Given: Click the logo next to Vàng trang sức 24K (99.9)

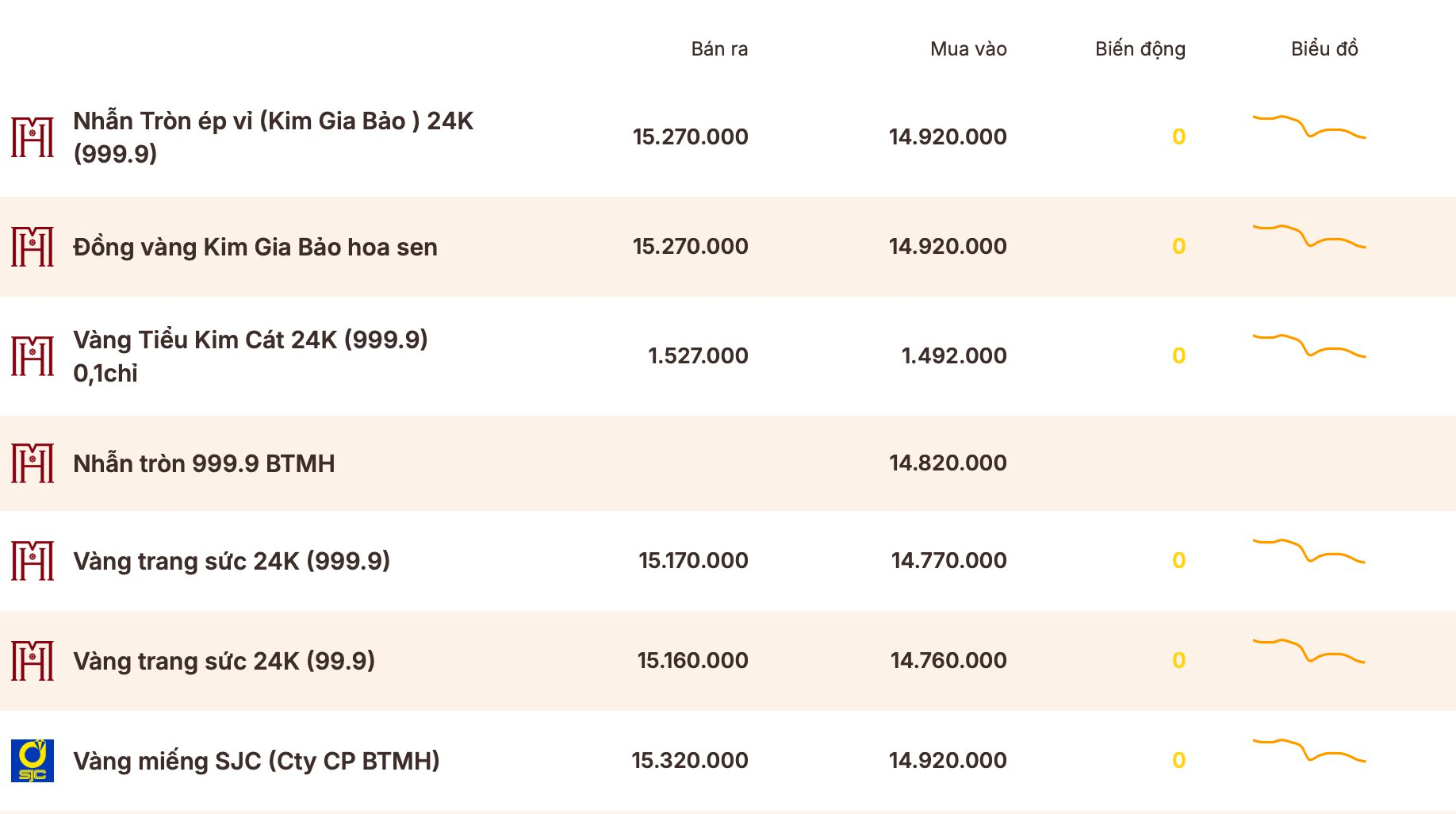Looking at the screenshot, I should point(33,661).
